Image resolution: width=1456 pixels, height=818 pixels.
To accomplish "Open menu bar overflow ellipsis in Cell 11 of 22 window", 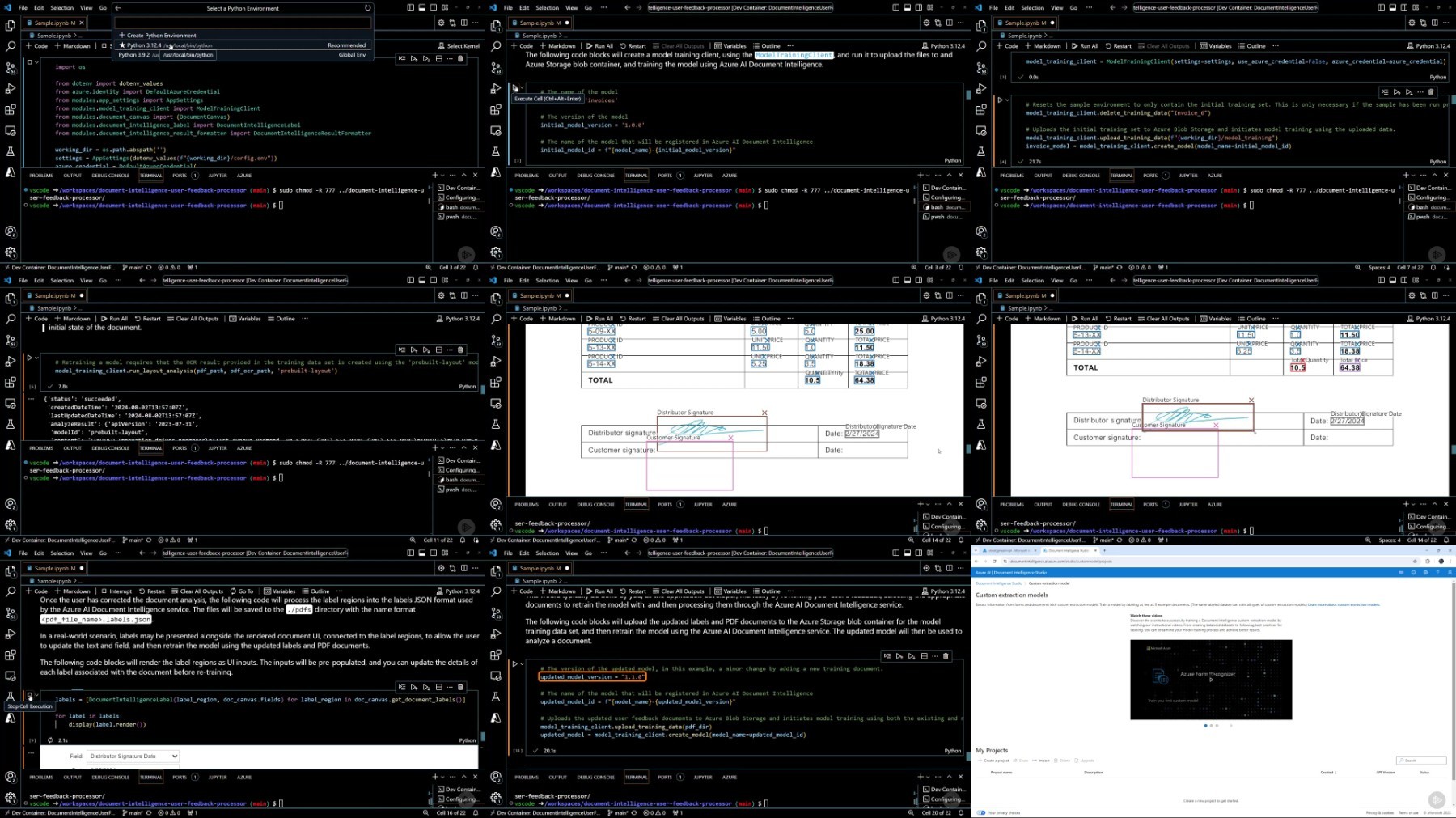I will pos(118,281).
